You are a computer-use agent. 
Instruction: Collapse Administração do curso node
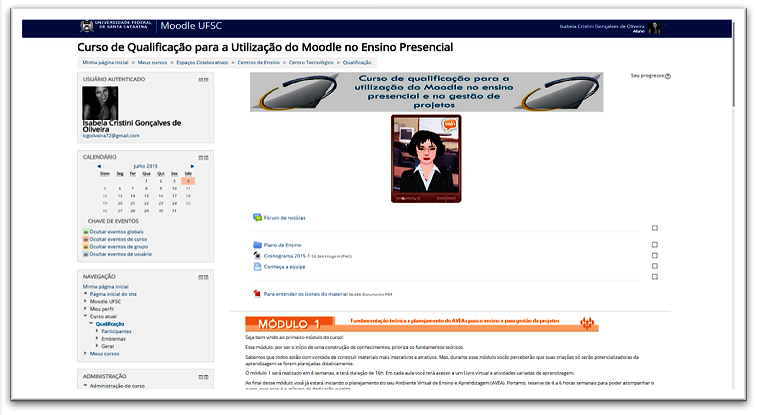point(86,386)
